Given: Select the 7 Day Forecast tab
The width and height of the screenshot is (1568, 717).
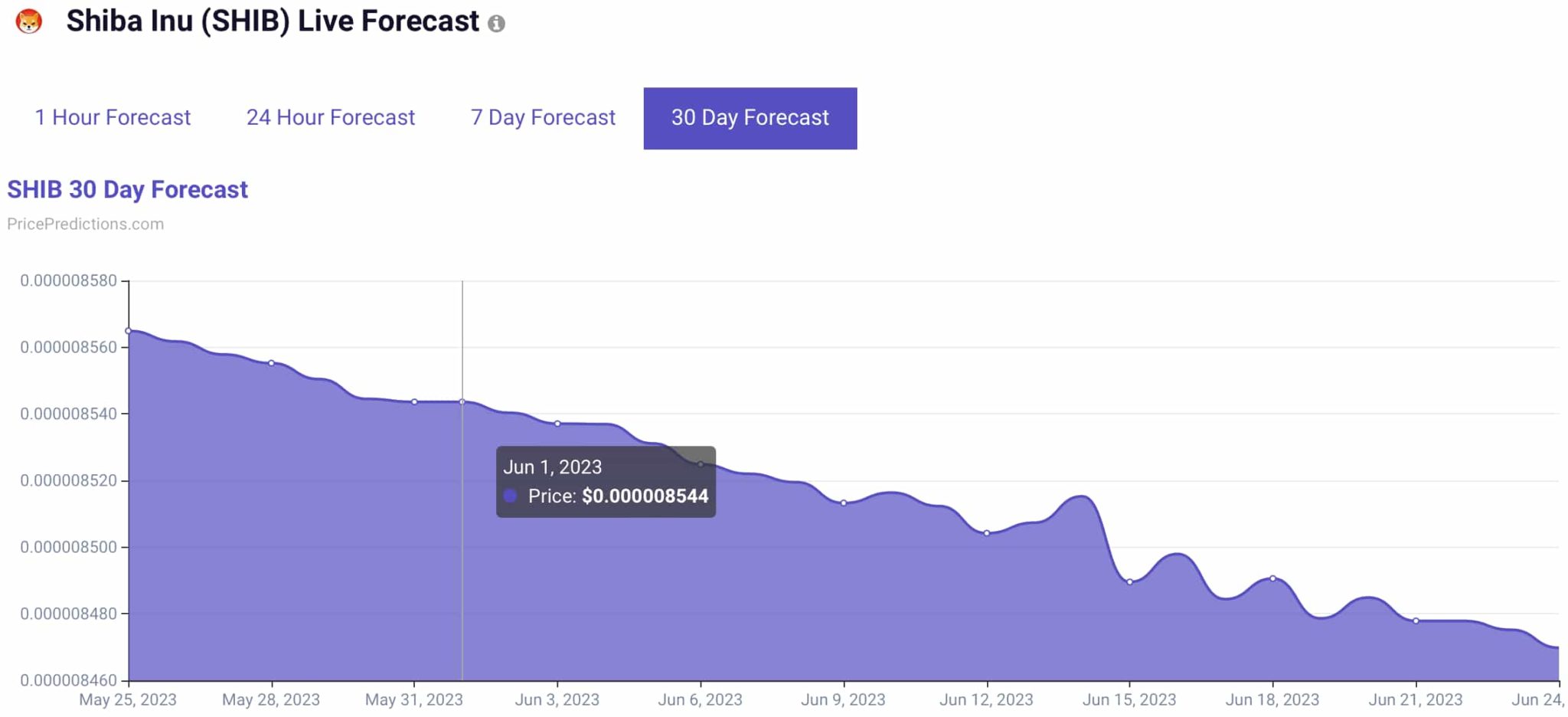Looking at the screenshot, I should (x=543, y=117).
